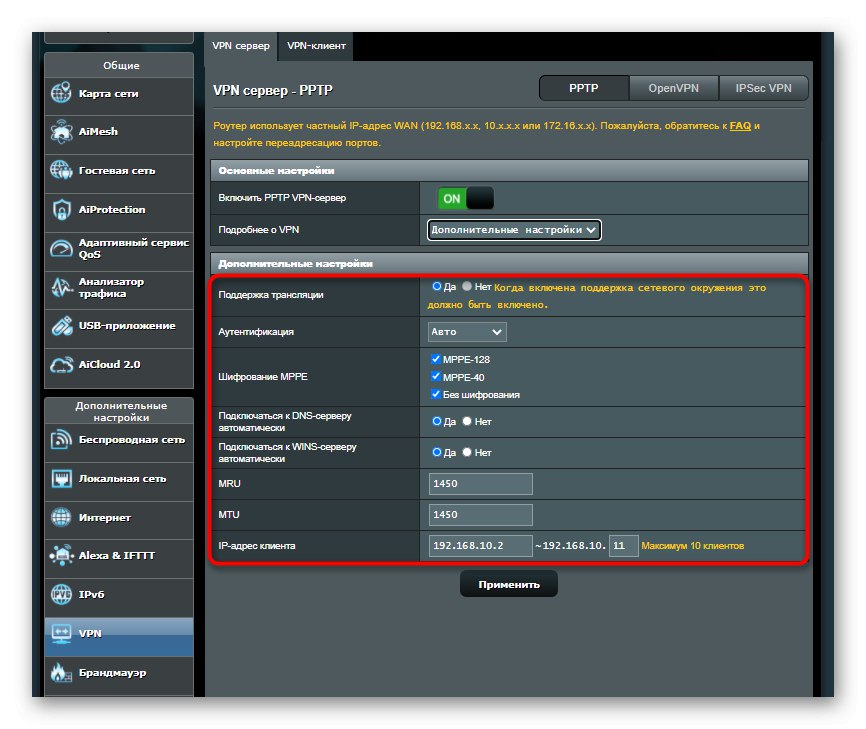Select Нет for WINS-серверу автоматически

pyautogui.click(x=467, y=452)
